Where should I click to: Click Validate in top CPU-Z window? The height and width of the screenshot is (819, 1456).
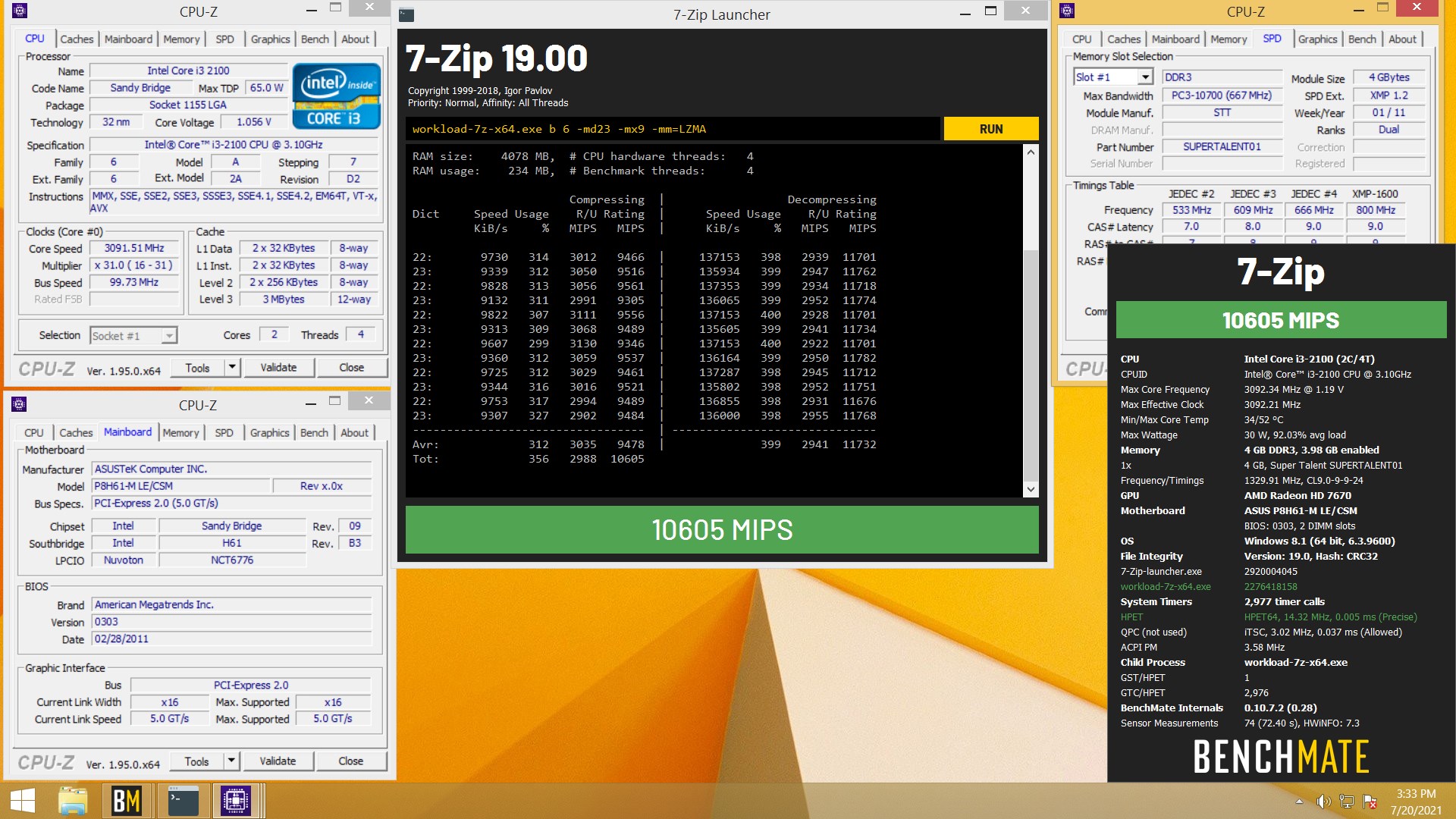[278, 367]
